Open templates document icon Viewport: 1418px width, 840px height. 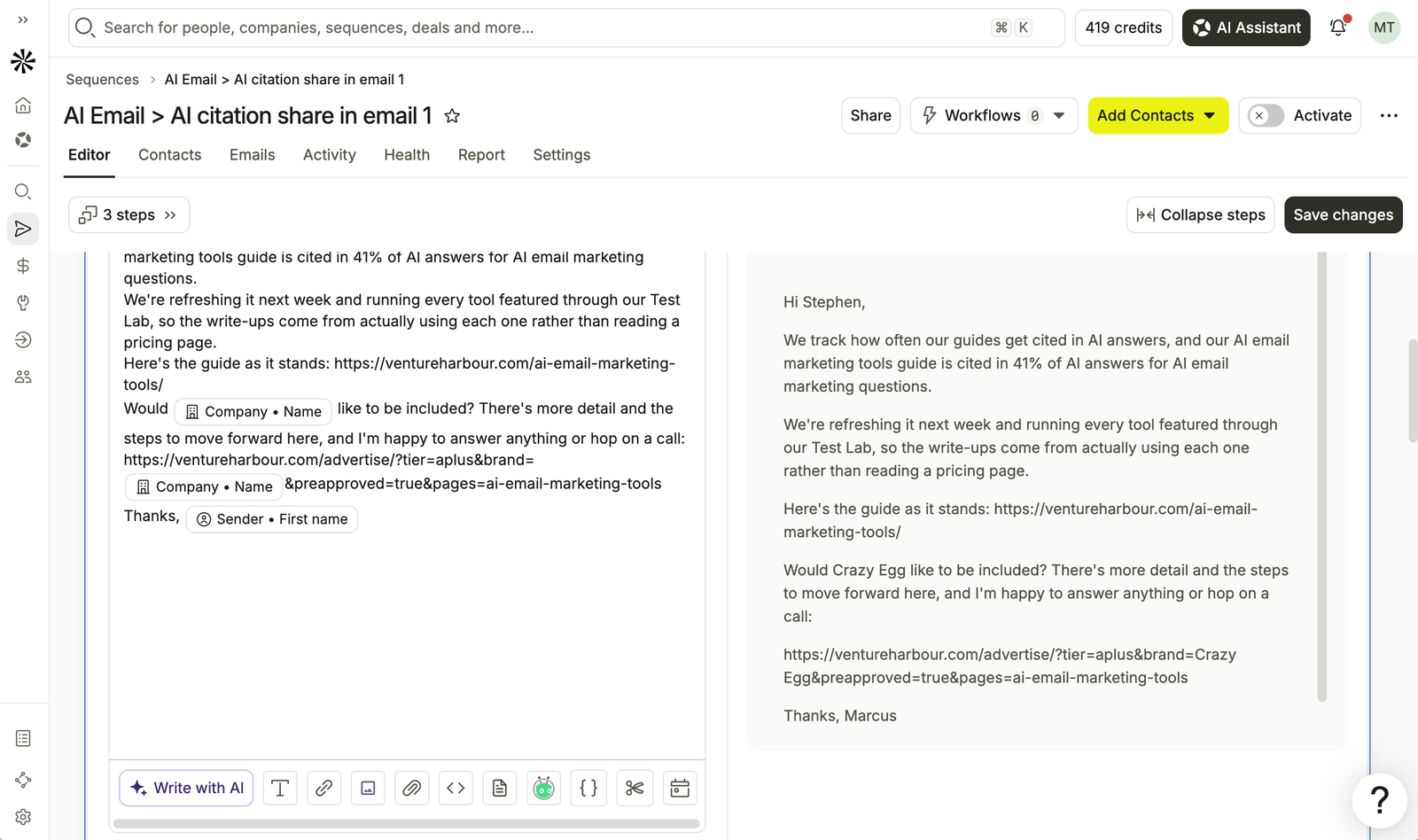pos(500,788)
